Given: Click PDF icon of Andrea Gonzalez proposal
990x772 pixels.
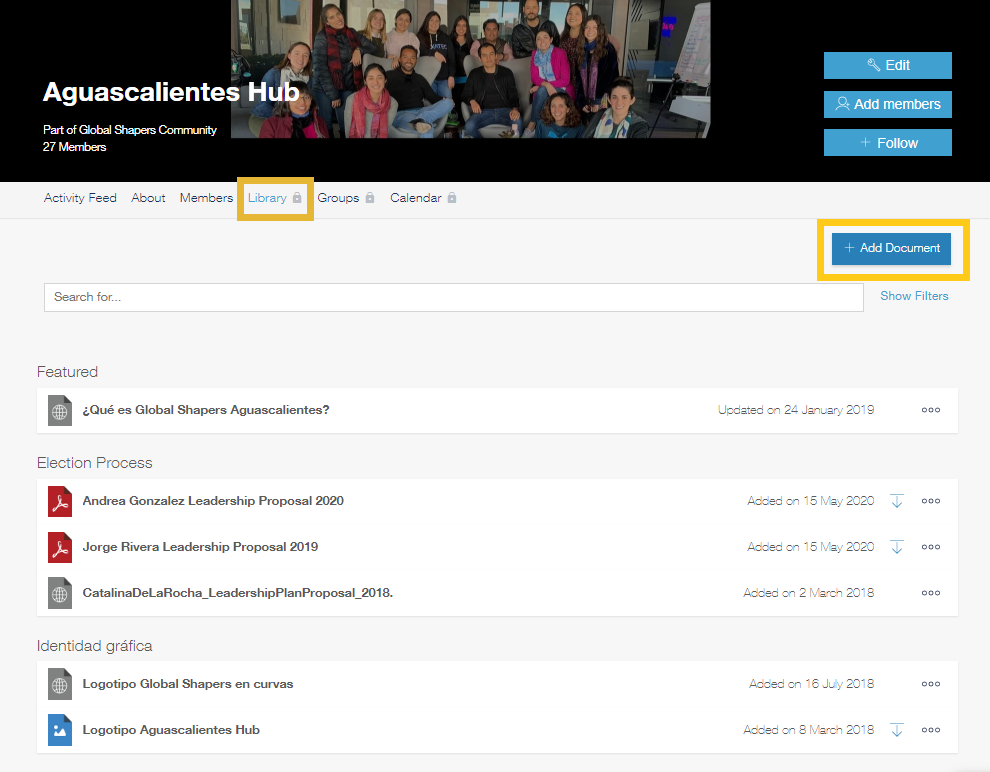Looking at the screenshot, I should (60, 501).
